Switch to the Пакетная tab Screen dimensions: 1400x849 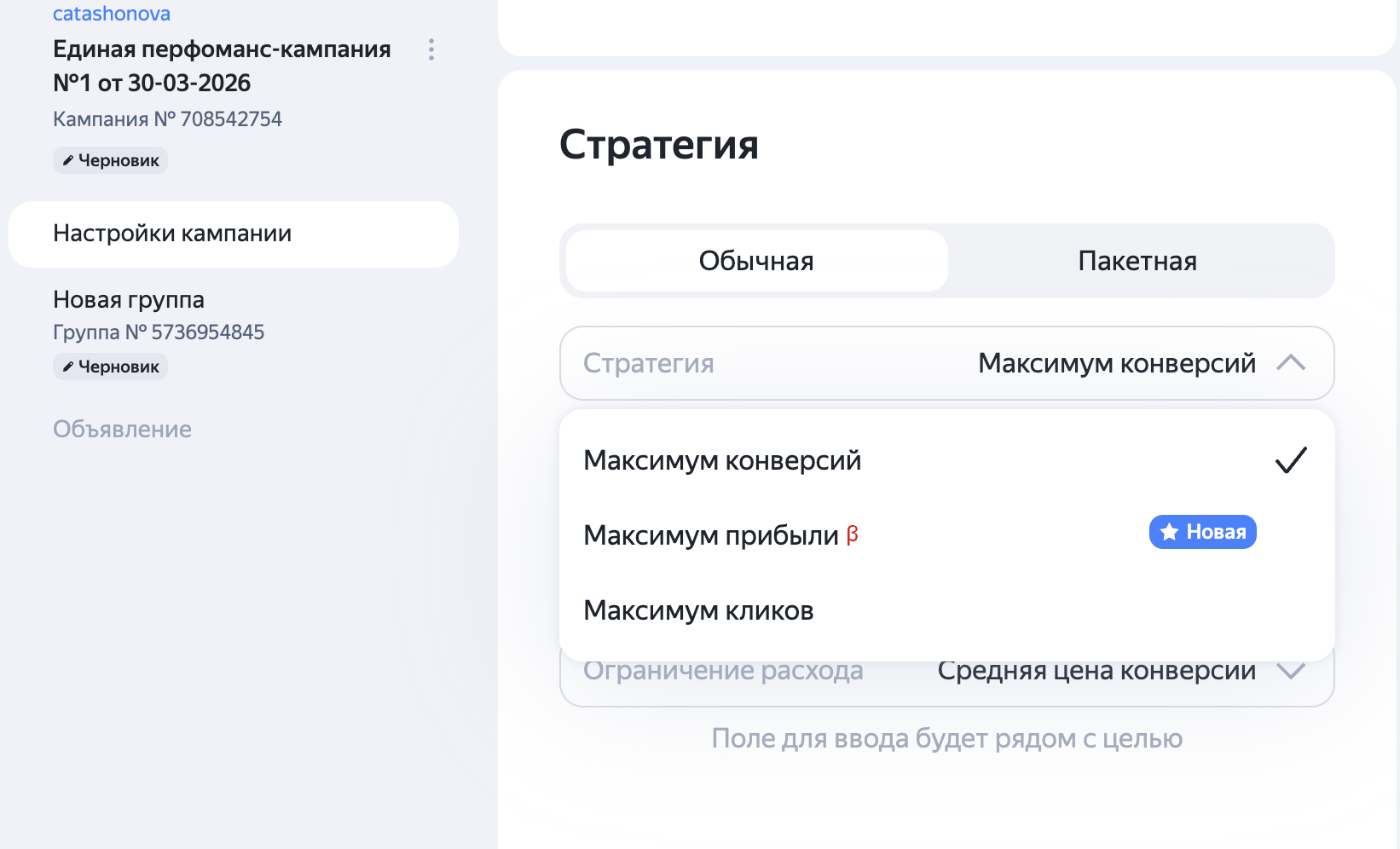point(1138,261)
